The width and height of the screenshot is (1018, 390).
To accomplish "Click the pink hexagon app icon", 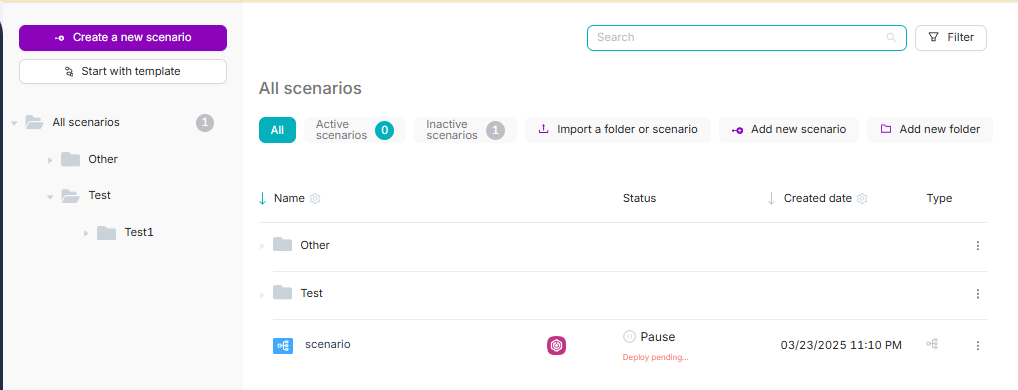I will pos(556,346).
